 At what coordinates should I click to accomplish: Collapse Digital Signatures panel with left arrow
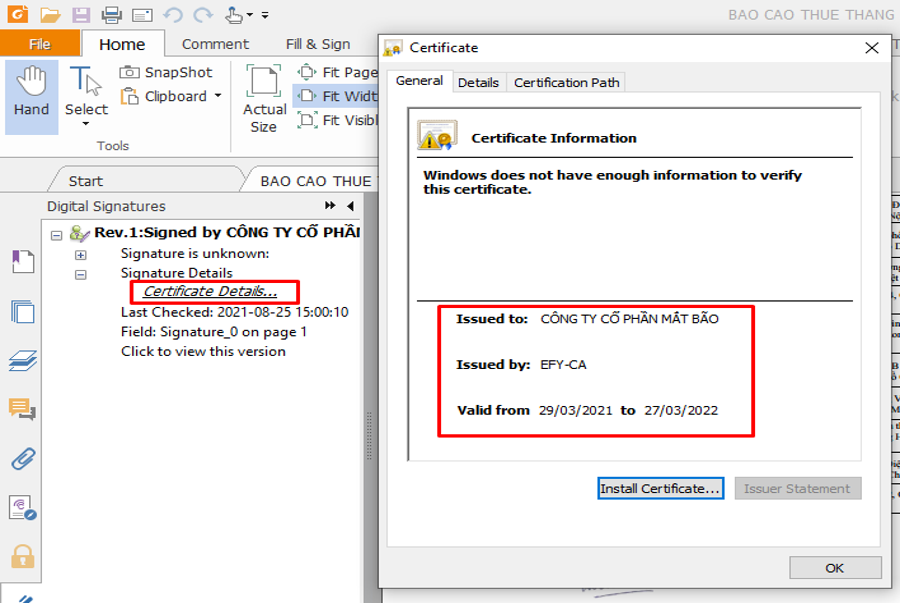350,205
